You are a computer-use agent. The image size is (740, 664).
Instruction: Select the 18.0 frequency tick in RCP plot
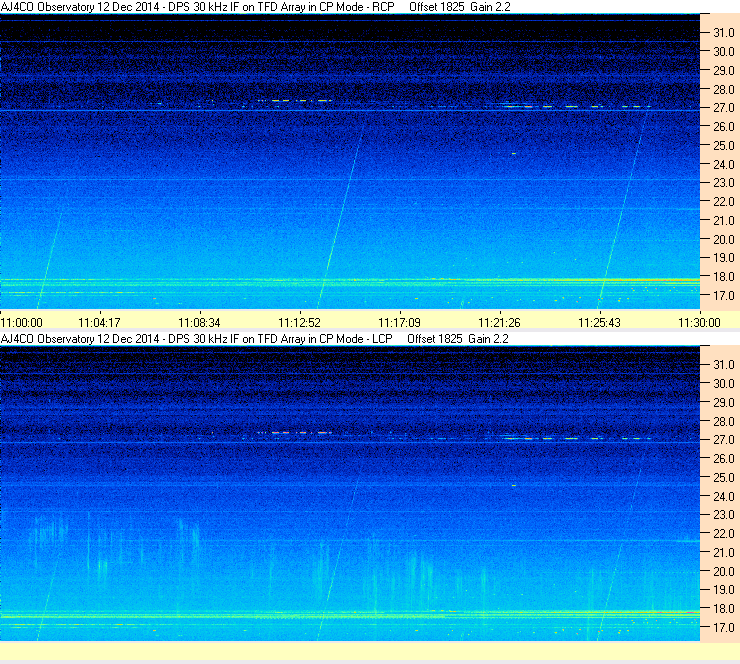tap(723, 277)
